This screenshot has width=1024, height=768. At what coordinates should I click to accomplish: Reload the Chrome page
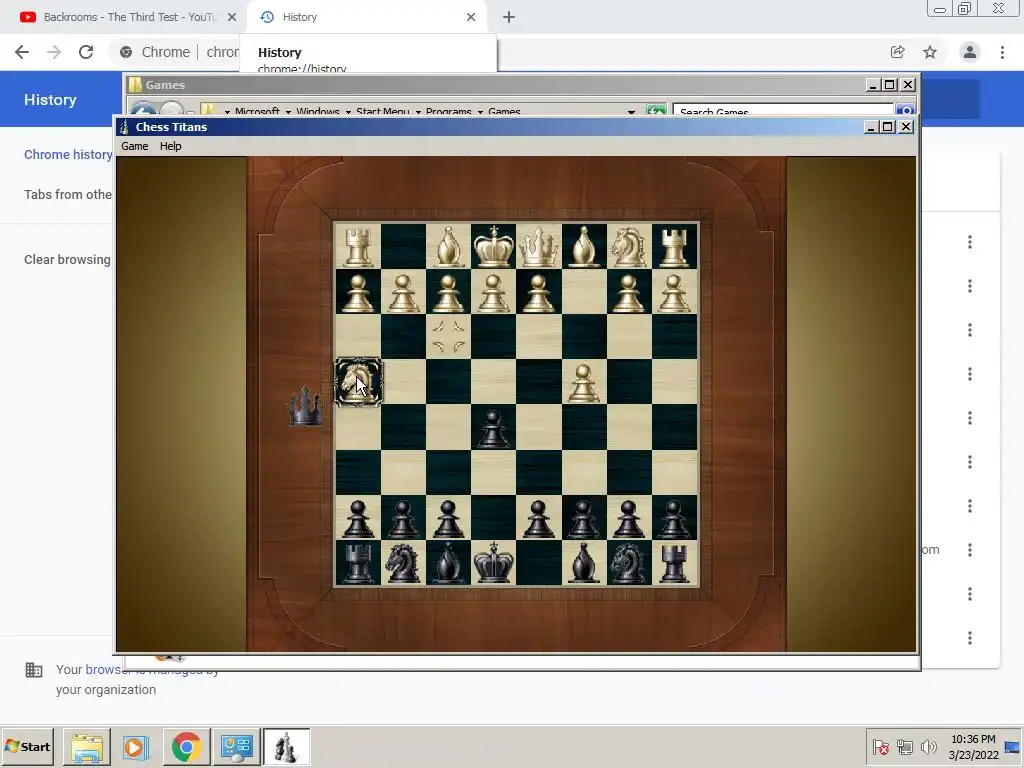point(86,52)
